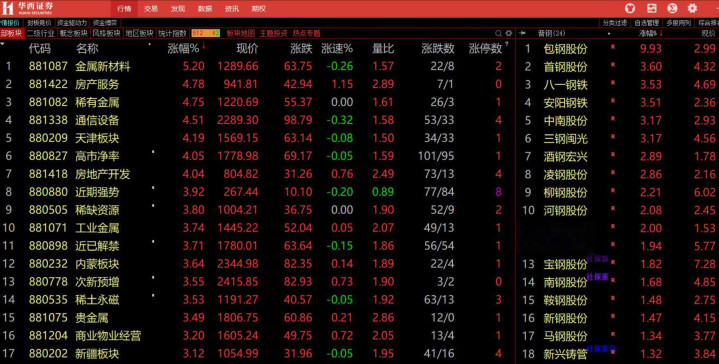
Task: Sort sector table by 涨跌数 column header
Action: click(x=438, y=49)
